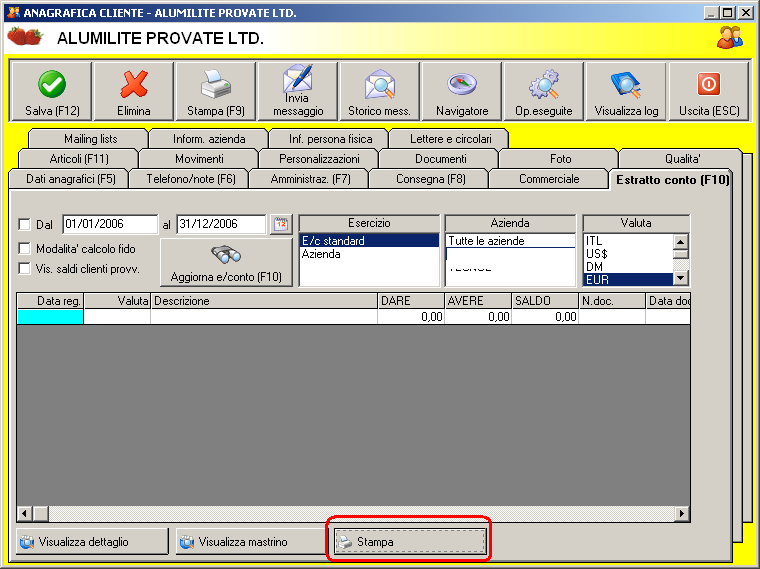Click the Valuta grid column header

[x=117, y=301]
